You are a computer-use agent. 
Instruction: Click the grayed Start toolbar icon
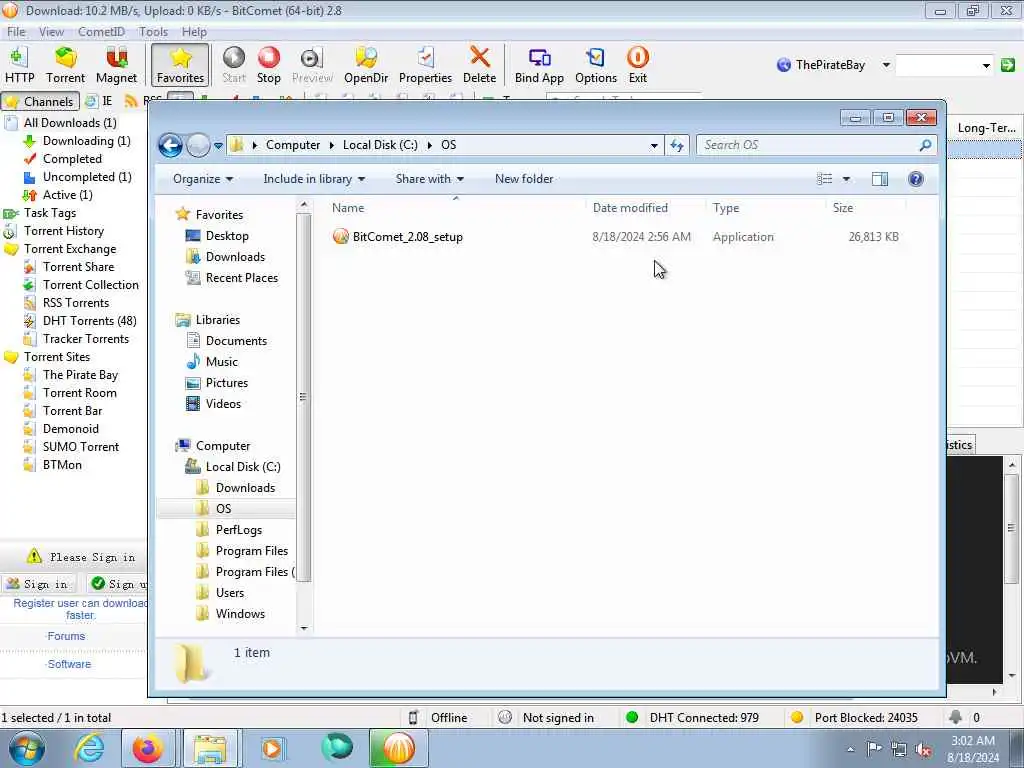234,65
